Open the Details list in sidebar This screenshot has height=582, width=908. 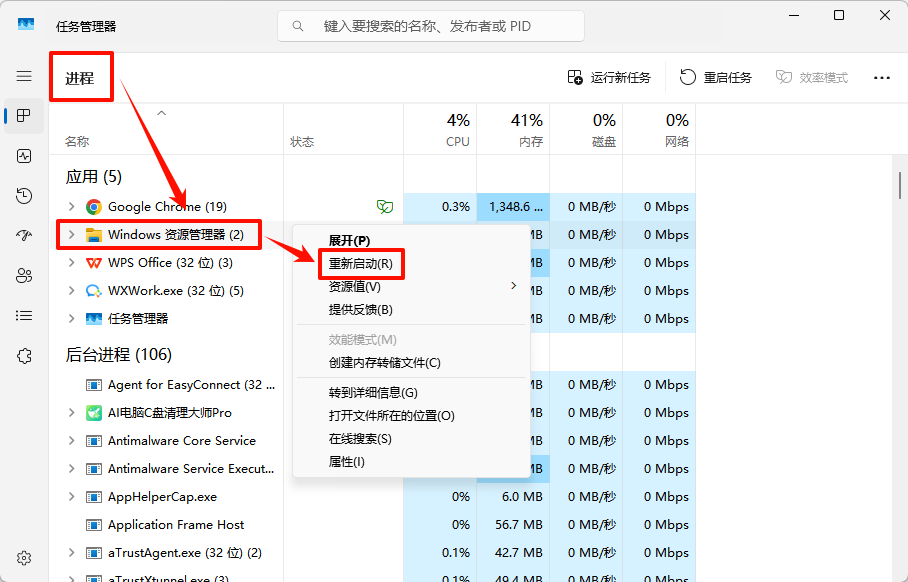point(24,316)
